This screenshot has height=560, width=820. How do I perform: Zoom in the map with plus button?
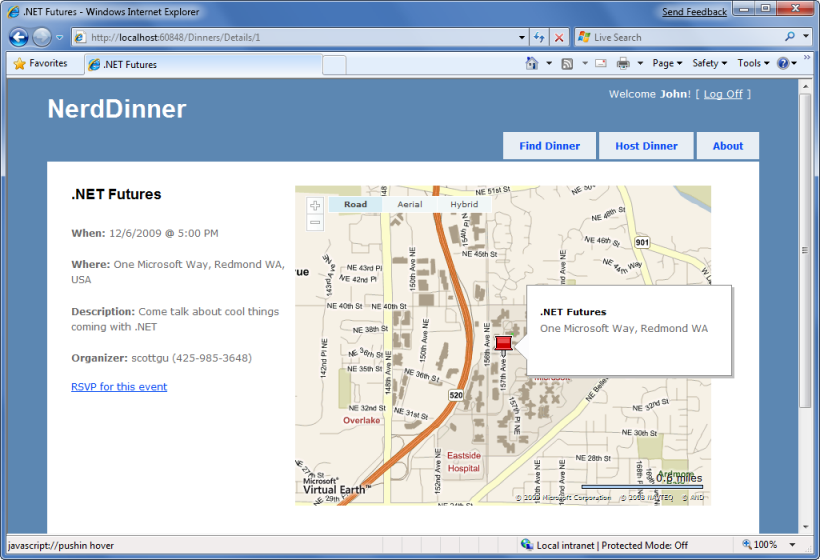tap(315, 205)
